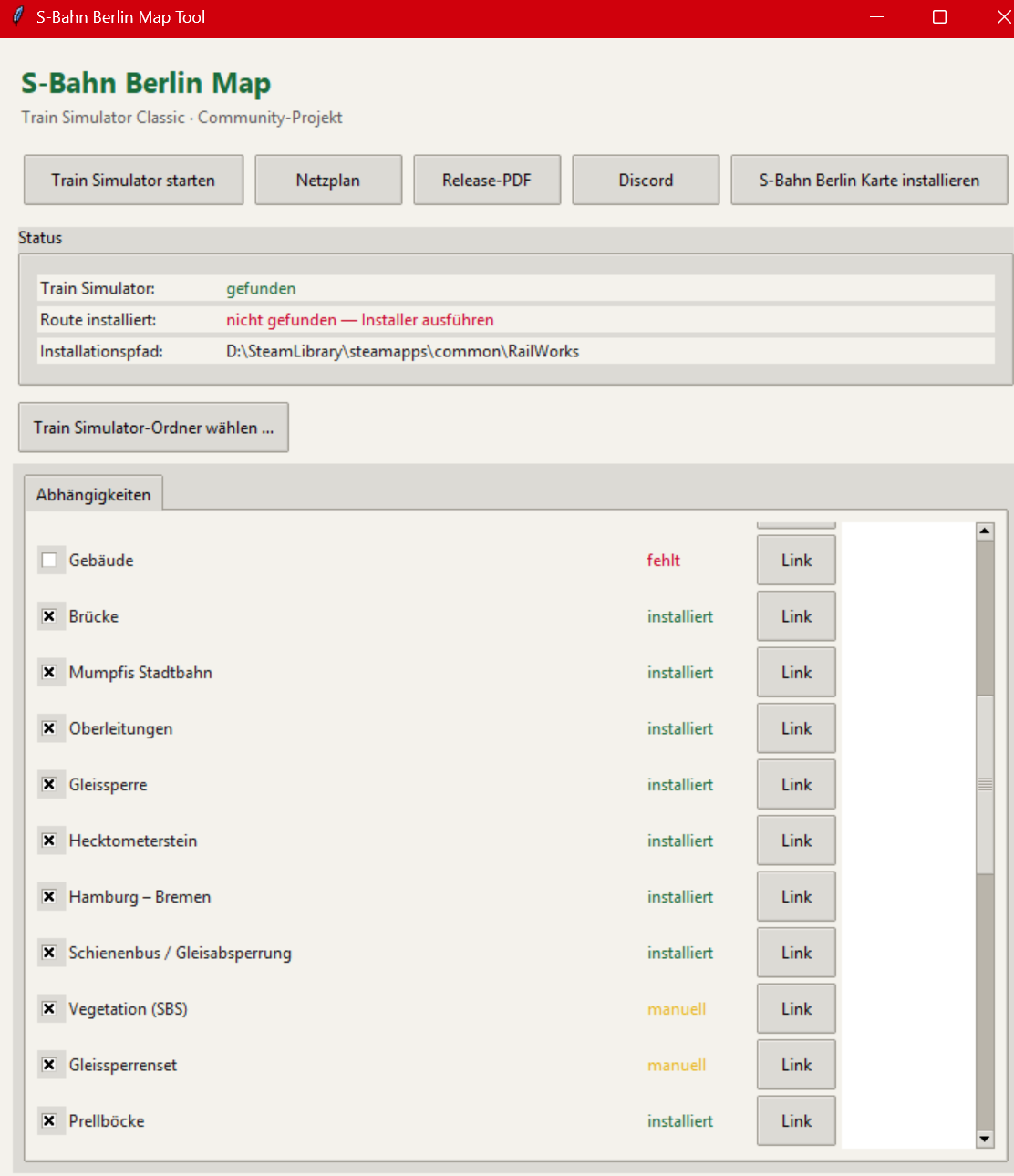Close the S-Bahn Berlin Map Tool window
The height and width of the screenshot is (1176, 1014).
tap(1002, 17)
